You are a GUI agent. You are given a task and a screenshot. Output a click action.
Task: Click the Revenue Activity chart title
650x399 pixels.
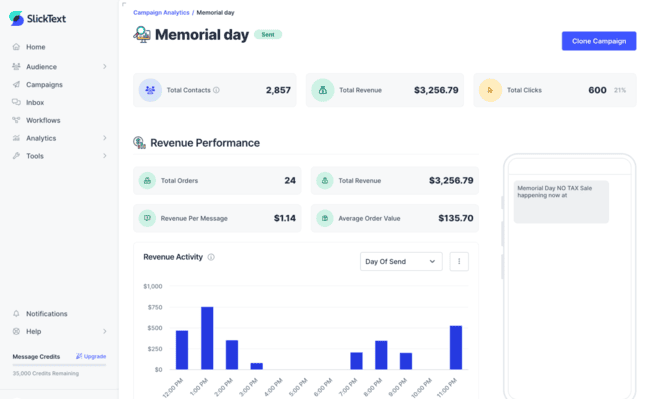[x=173, y=257]
